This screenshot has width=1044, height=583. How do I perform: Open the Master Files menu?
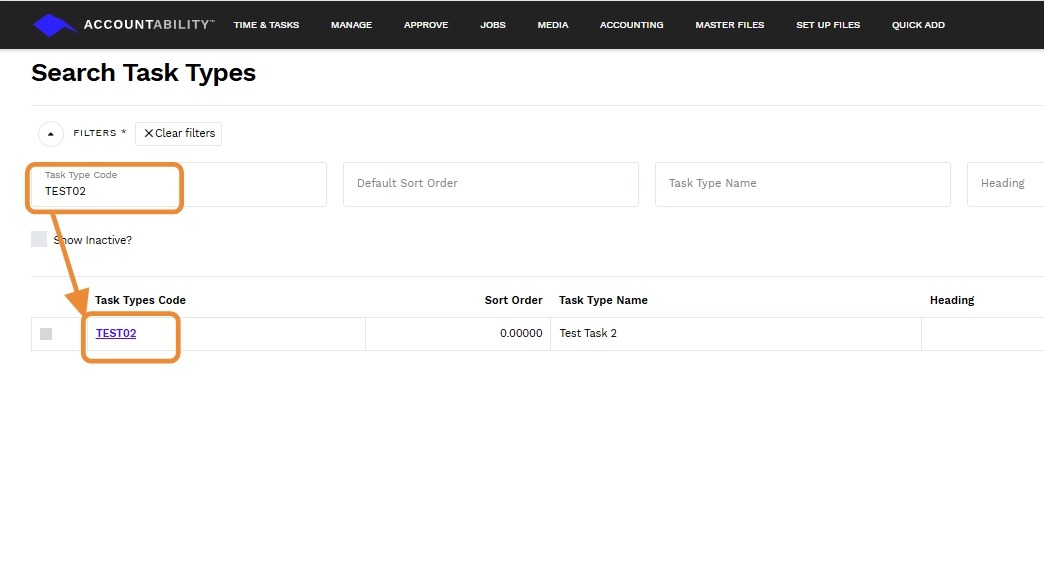[x=730, y=25]
